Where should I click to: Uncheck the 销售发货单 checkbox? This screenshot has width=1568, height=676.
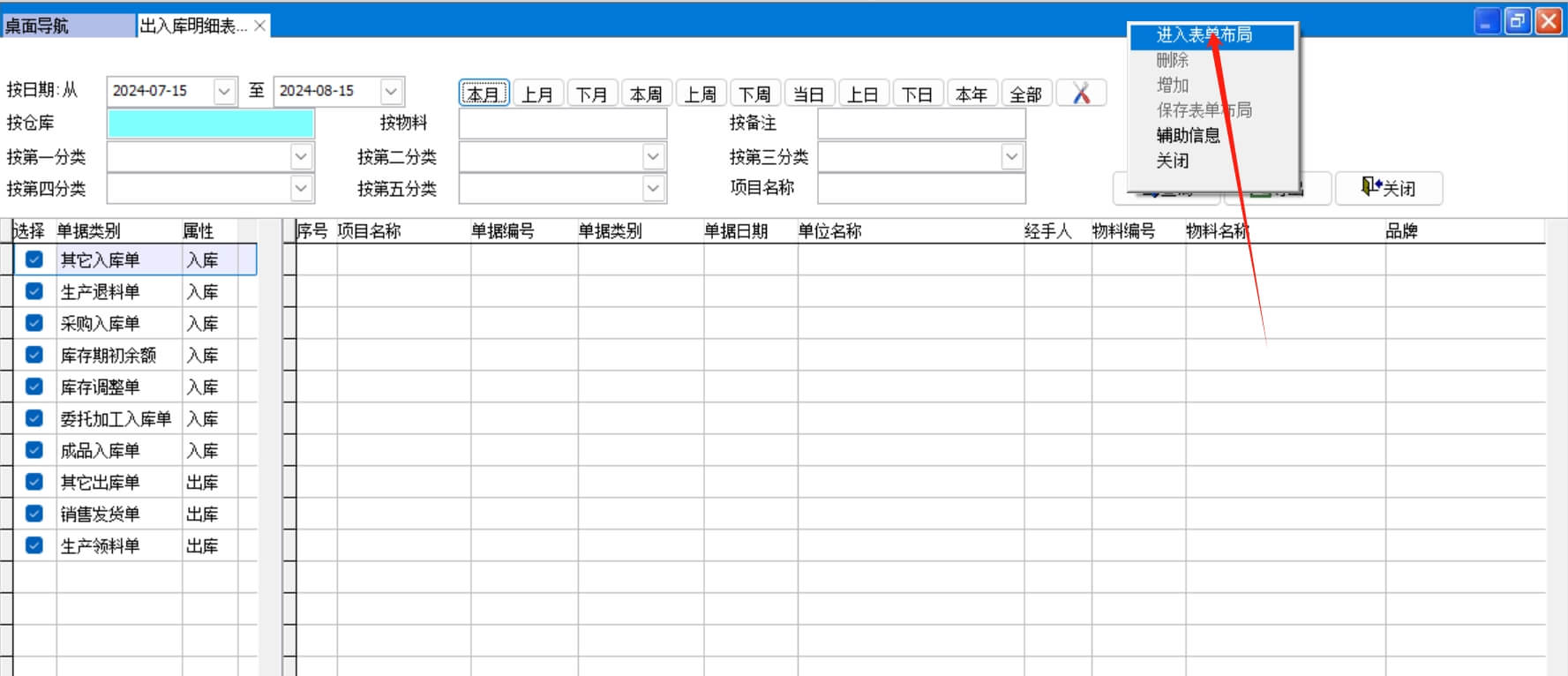coord(34,514)
